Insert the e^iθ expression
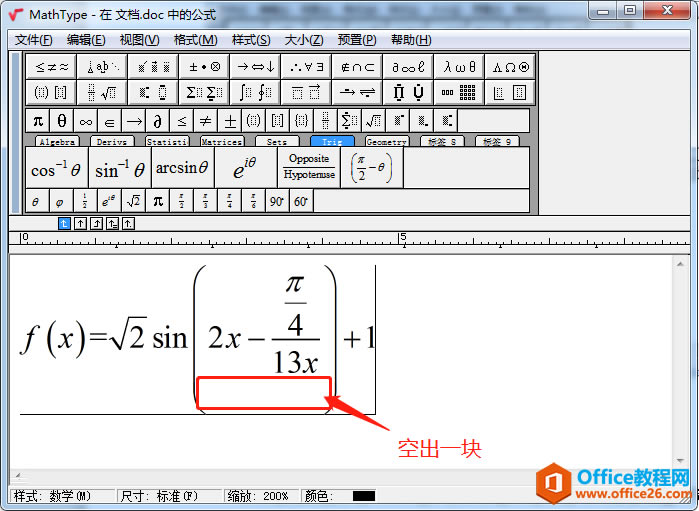699x511 pixels. (246, 168)
